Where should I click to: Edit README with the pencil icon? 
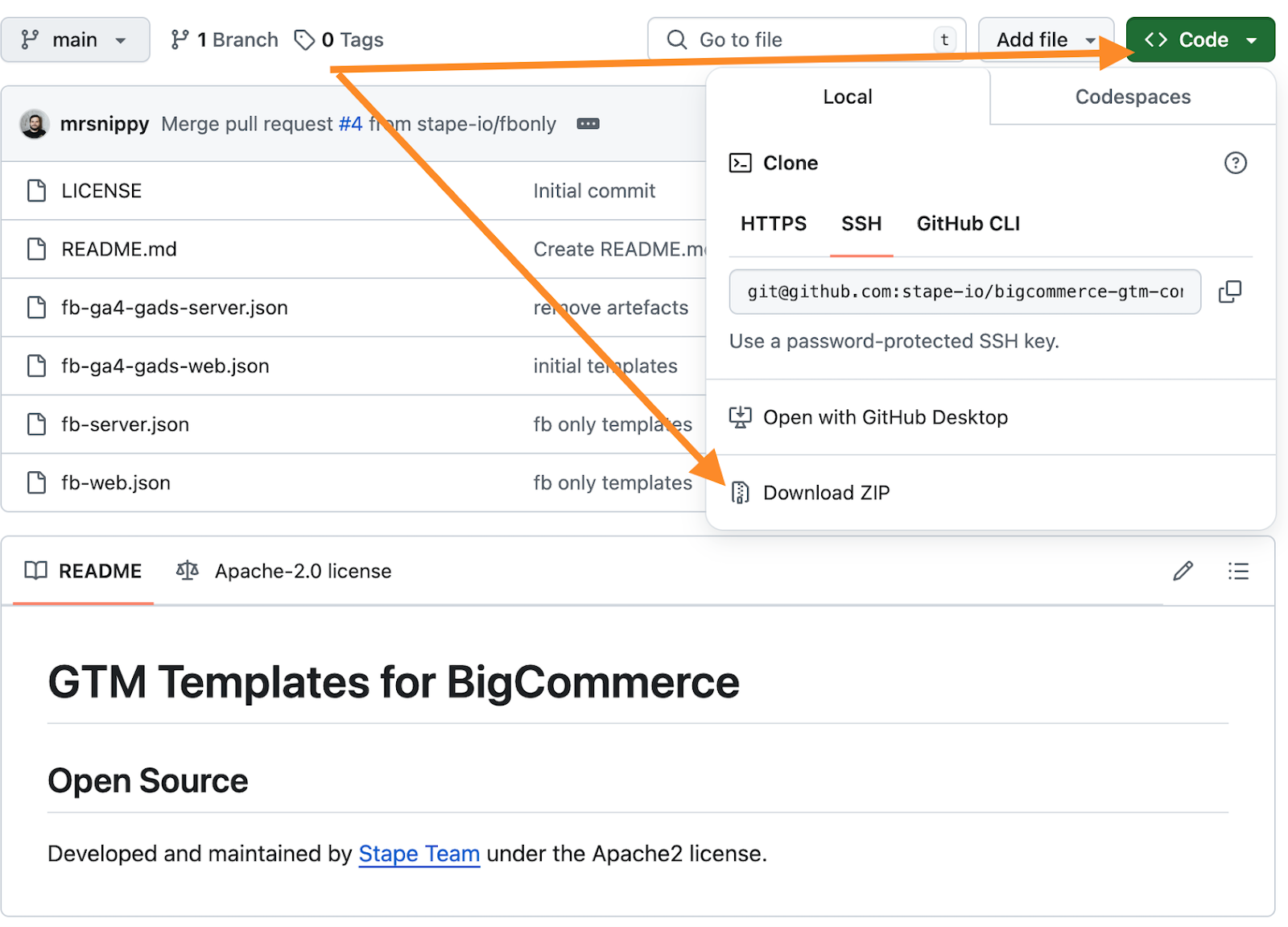click(x=1183, y=571)
